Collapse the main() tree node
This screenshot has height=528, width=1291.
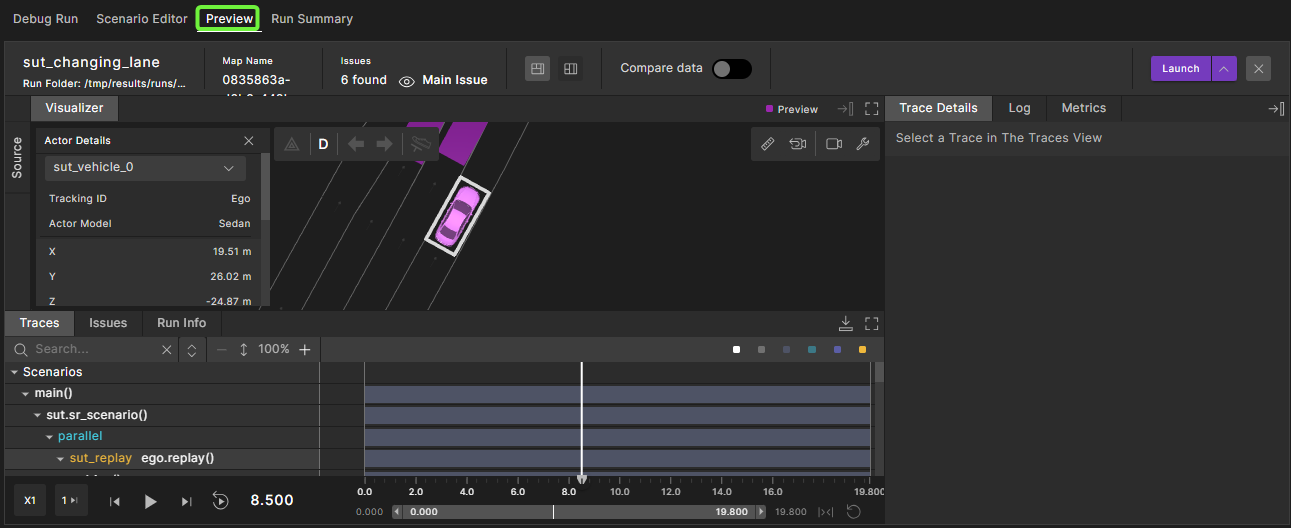[x=26, y=393]
